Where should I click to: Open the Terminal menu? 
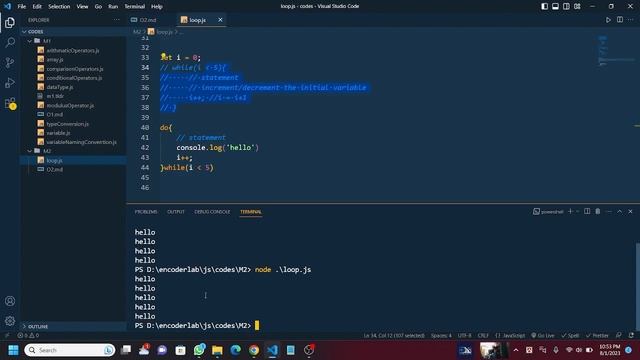click(134, 7)
